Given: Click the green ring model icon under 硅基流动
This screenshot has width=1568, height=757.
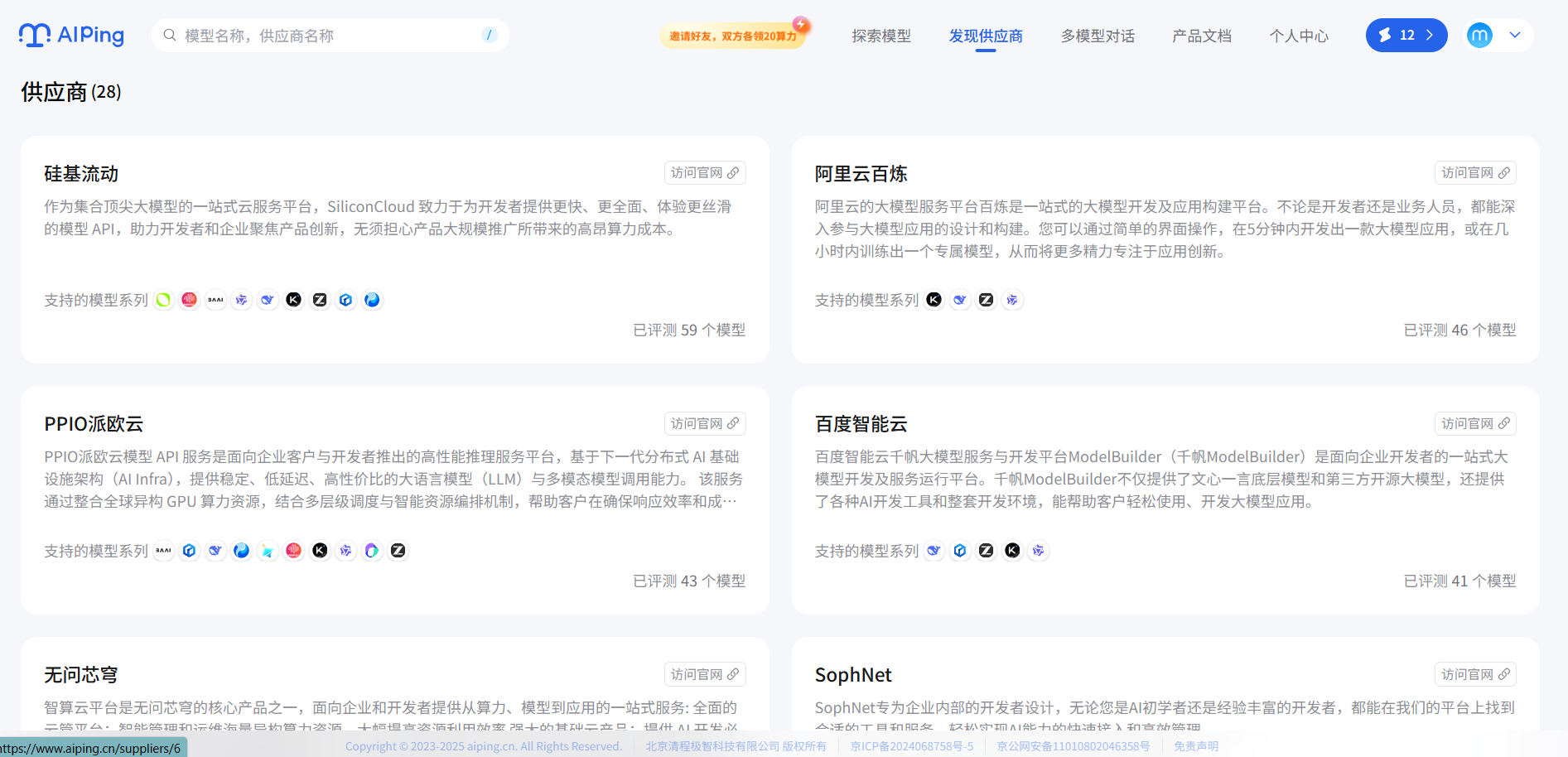Looking at the screenshot, I should (164, 300).
